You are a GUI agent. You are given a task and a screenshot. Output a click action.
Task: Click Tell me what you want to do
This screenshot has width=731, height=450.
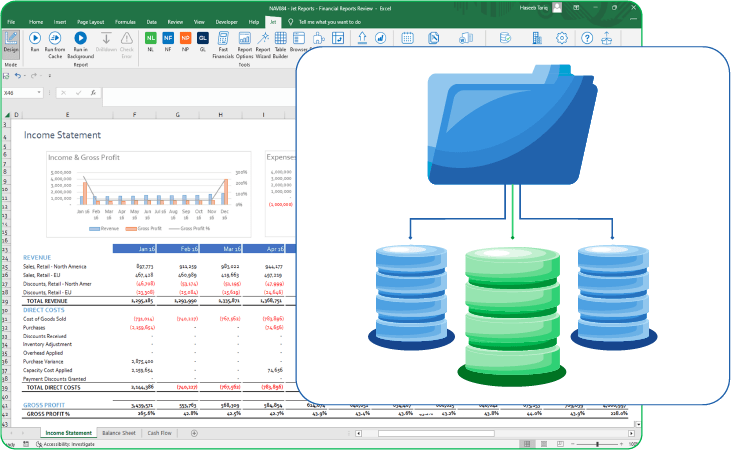[330, 22]
